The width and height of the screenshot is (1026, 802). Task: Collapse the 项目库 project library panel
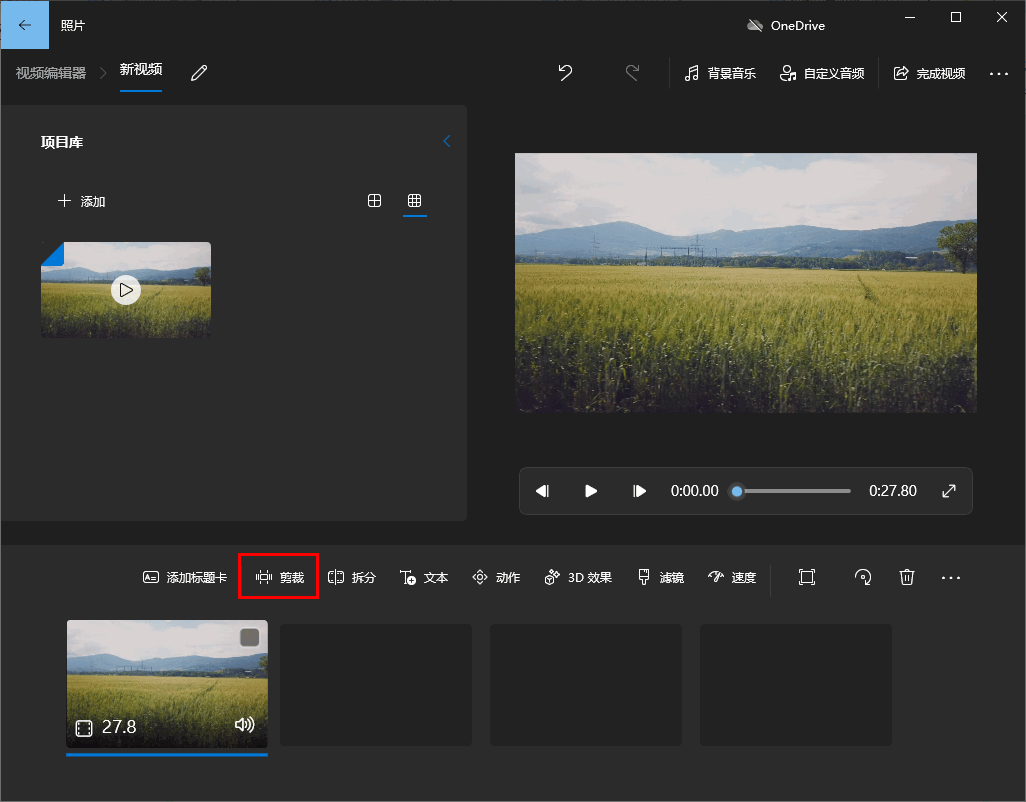tap(447, 141)
